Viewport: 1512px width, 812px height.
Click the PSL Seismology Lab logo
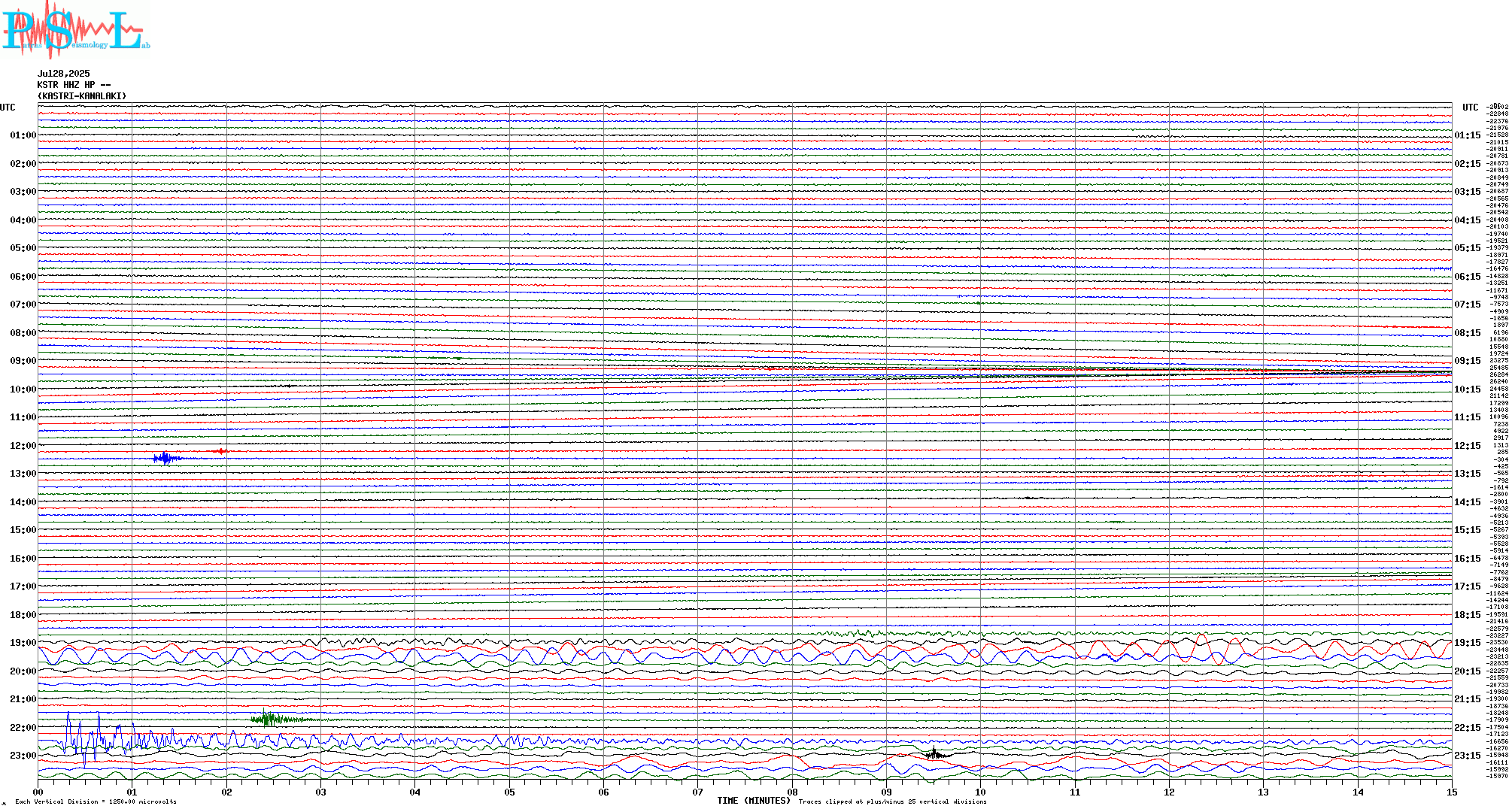click(x=74, y=30)
